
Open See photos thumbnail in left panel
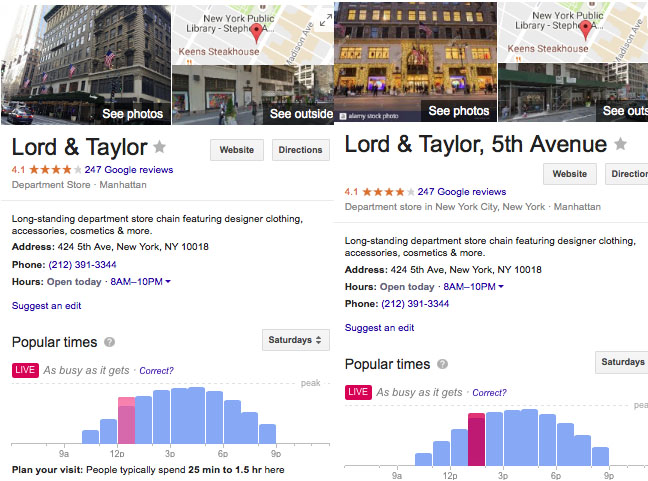coord(86,65)
